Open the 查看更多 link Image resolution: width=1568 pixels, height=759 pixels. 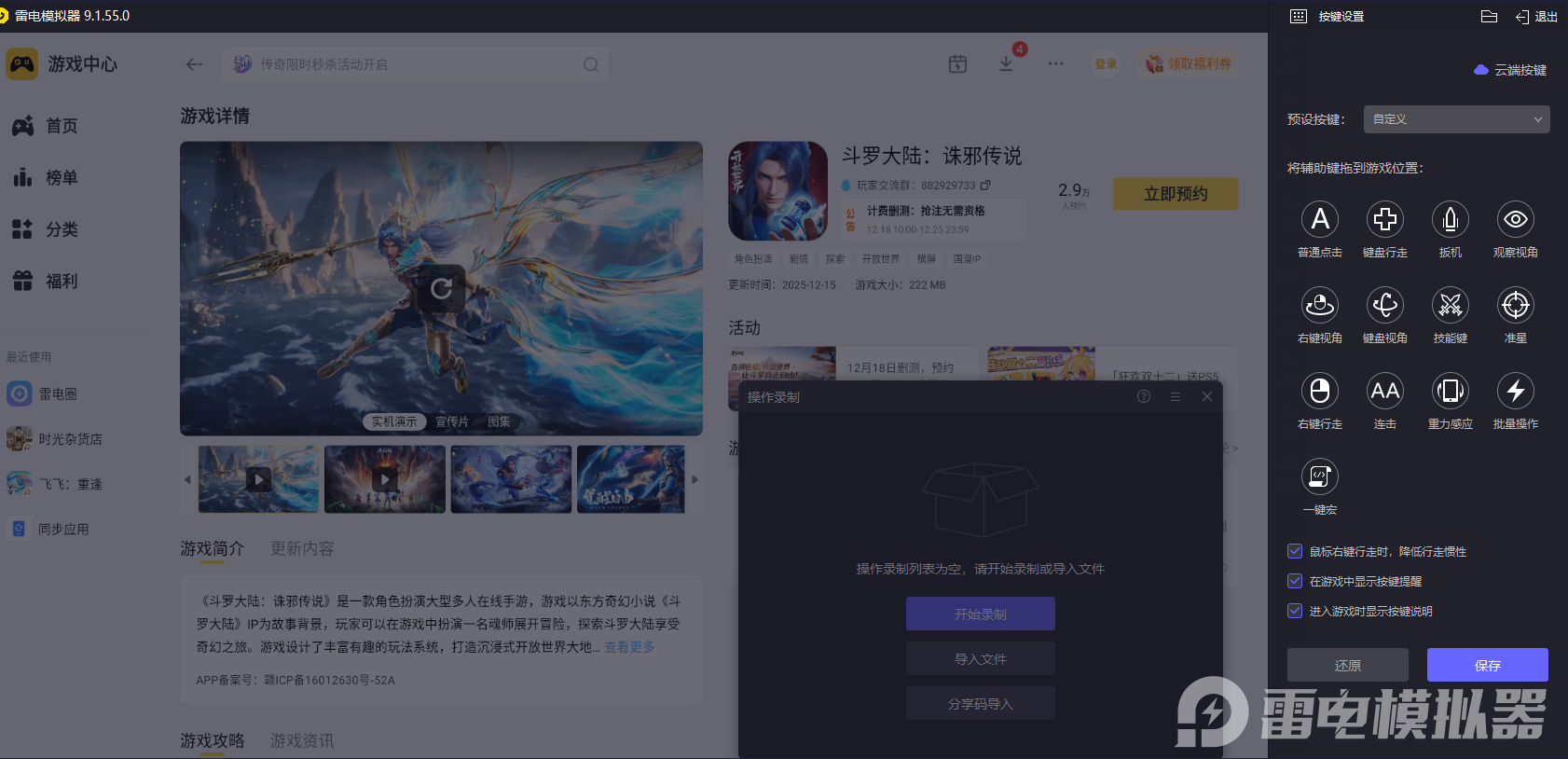coord(629,647)
